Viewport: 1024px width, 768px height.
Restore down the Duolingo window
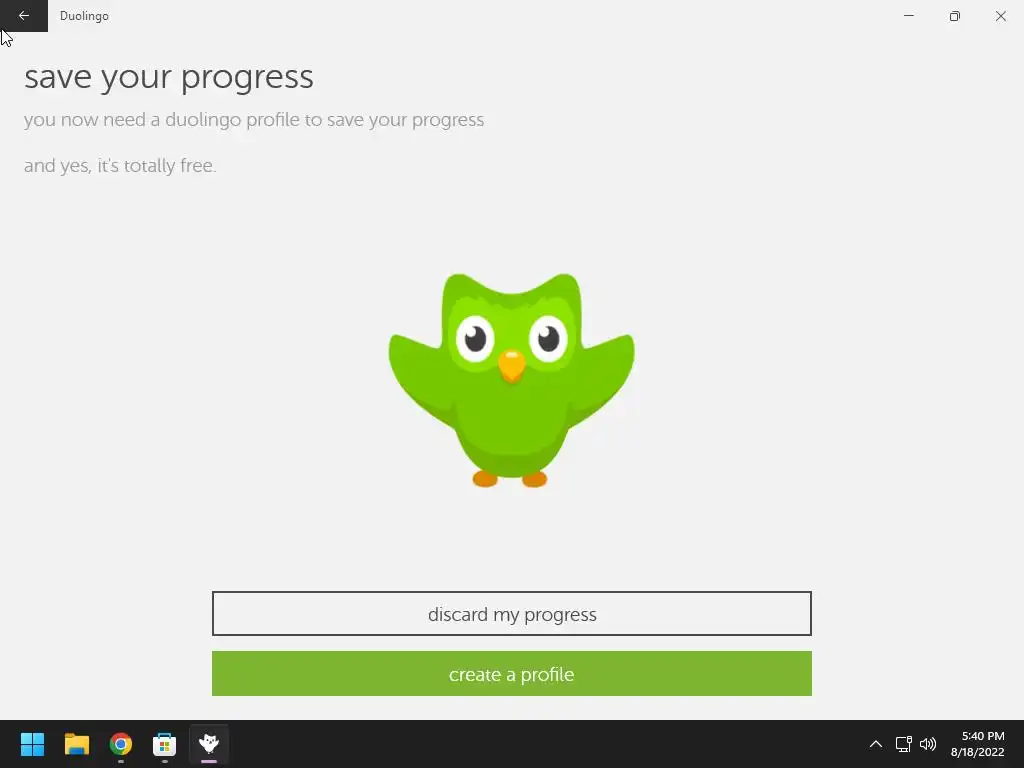(955, 16)
